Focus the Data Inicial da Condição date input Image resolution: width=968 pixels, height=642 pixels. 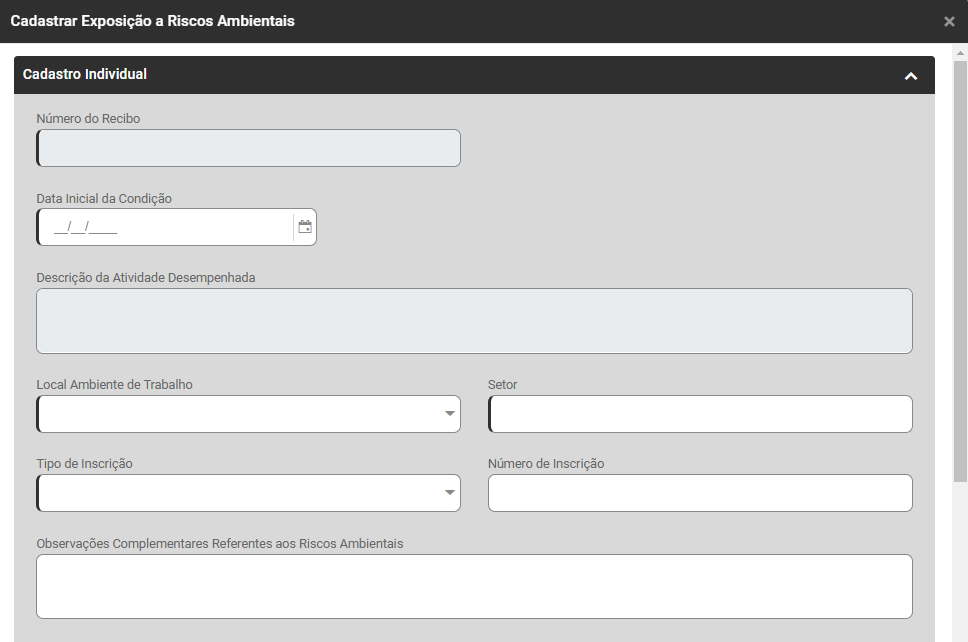click(165, 228)
